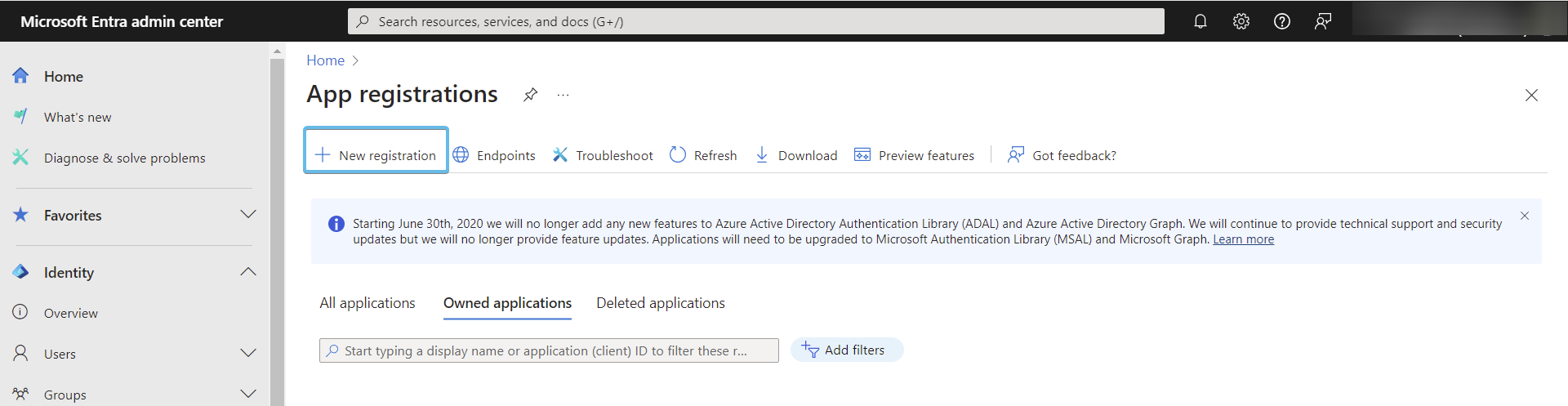The width and height of the screenshot is (1568, 406).
Task: Open Endpoints from the toolbar
Action: tap(495, 155)
